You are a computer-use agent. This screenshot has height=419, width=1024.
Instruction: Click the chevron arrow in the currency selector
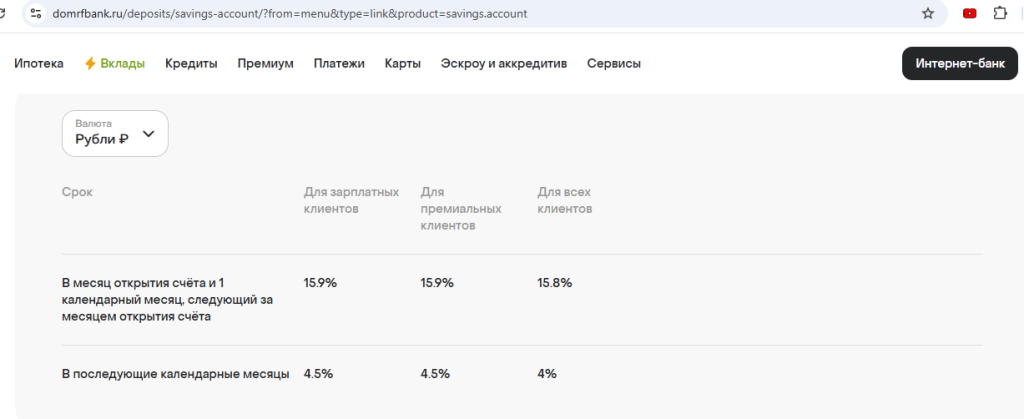pos(149,133)
